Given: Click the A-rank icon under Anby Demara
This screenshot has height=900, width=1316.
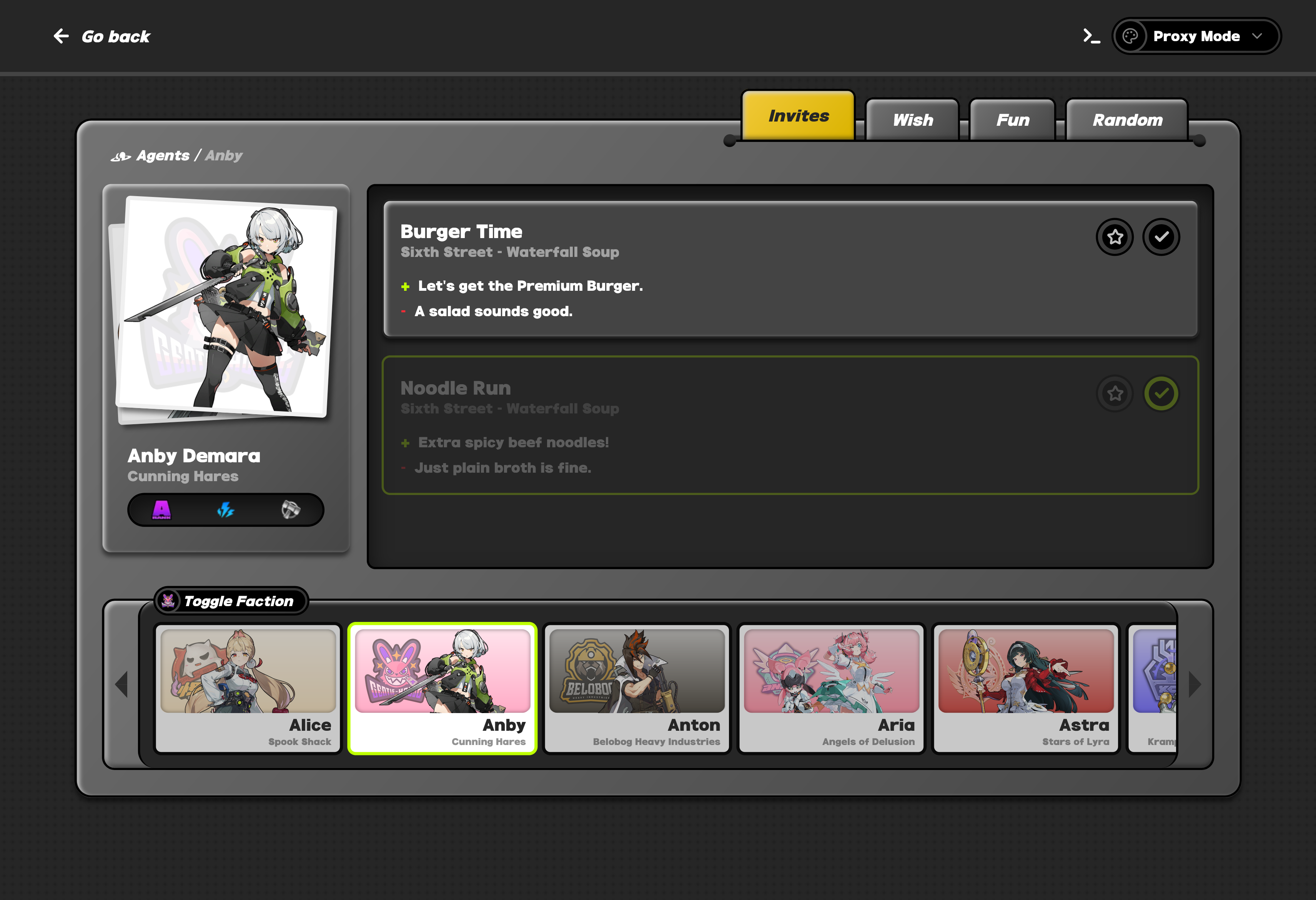Looking at the screenshot, I should [161, 510].
